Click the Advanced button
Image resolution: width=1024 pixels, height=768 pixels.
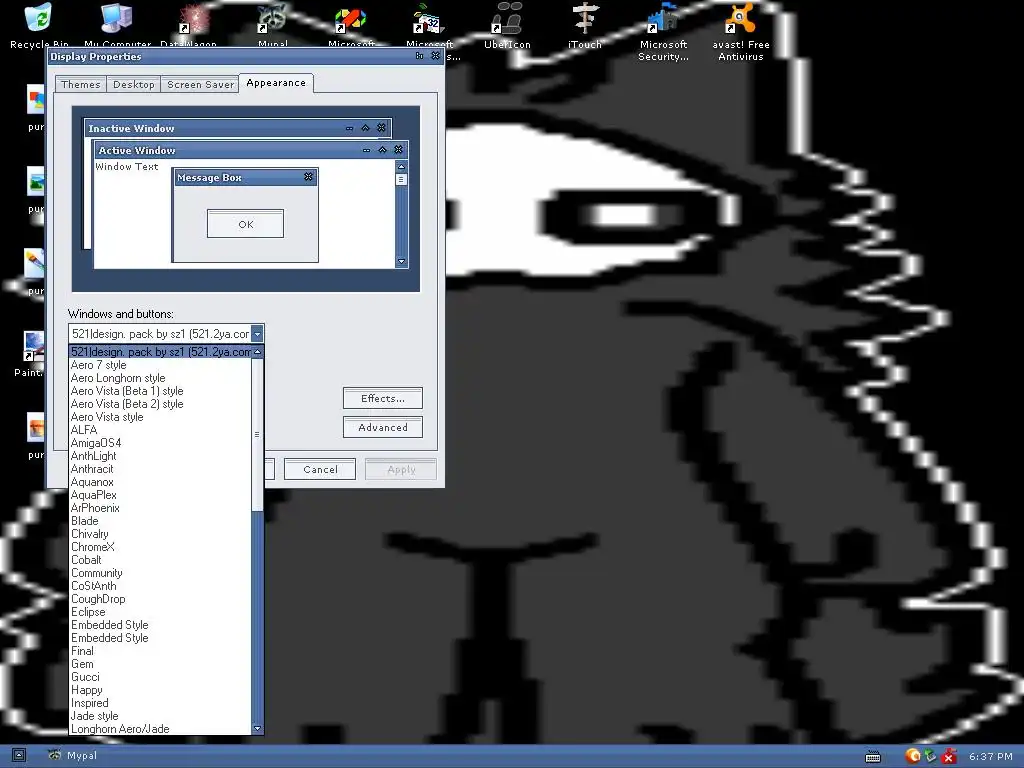coord(383,428)
